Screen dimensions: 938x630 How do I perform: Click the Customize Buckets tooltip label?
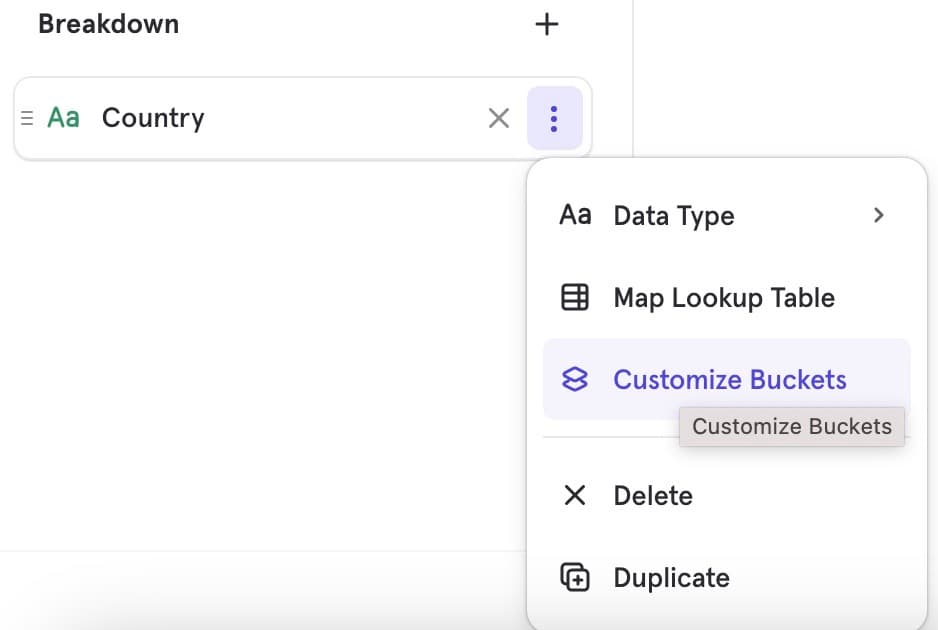tap(791, 426)
